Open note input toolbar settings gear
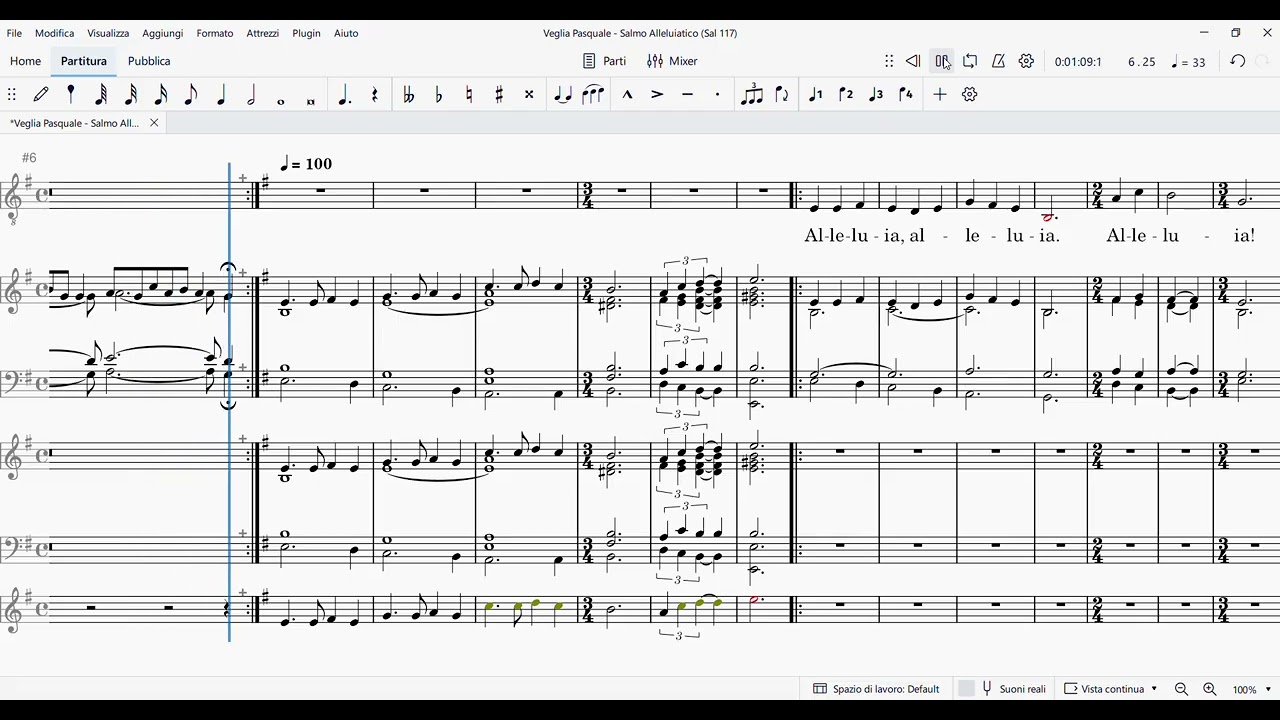The width and height of the screenshot is (1280, 720). pos(969,94)
